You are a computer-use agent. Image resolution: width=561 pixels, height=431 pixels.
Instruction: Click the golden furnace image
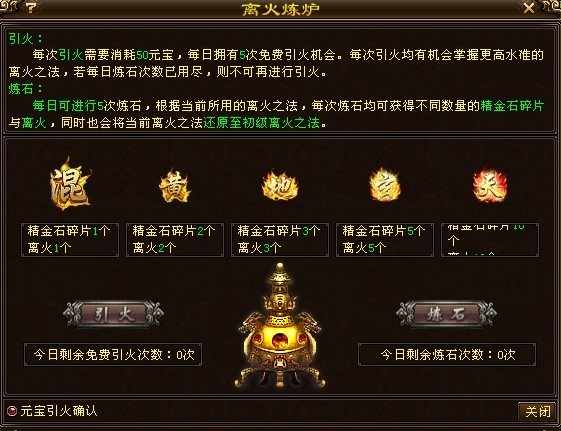coord(280,327)
